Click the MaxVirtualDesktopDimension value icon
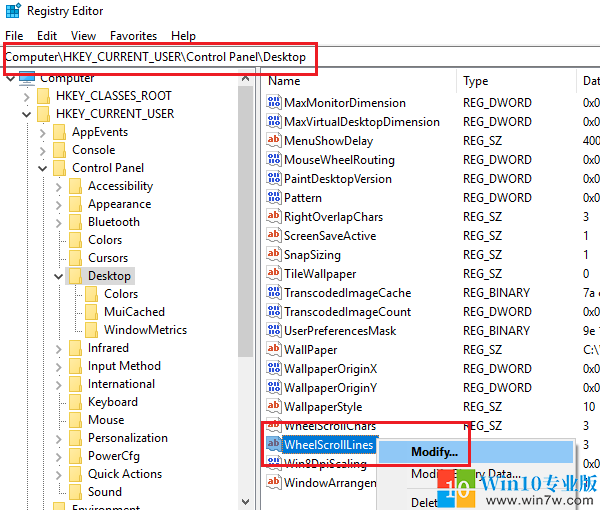 pos(274,121)
